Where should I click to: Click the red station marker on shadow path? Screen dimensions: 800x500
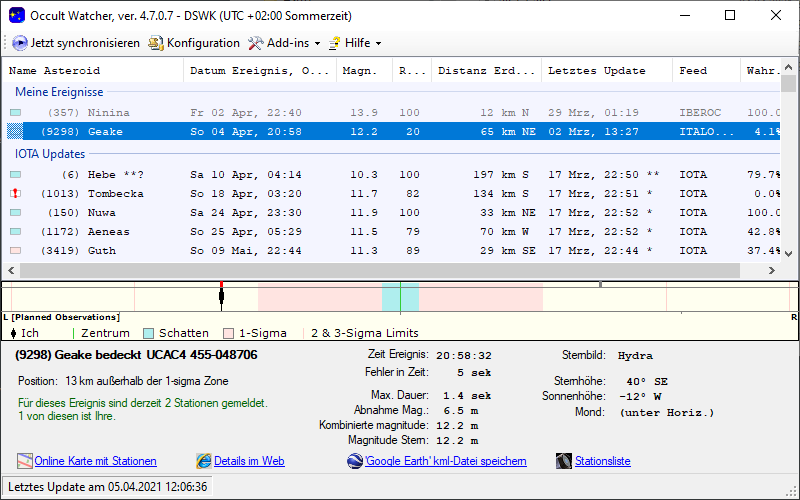pyautogui.click(x=221, y=287)
